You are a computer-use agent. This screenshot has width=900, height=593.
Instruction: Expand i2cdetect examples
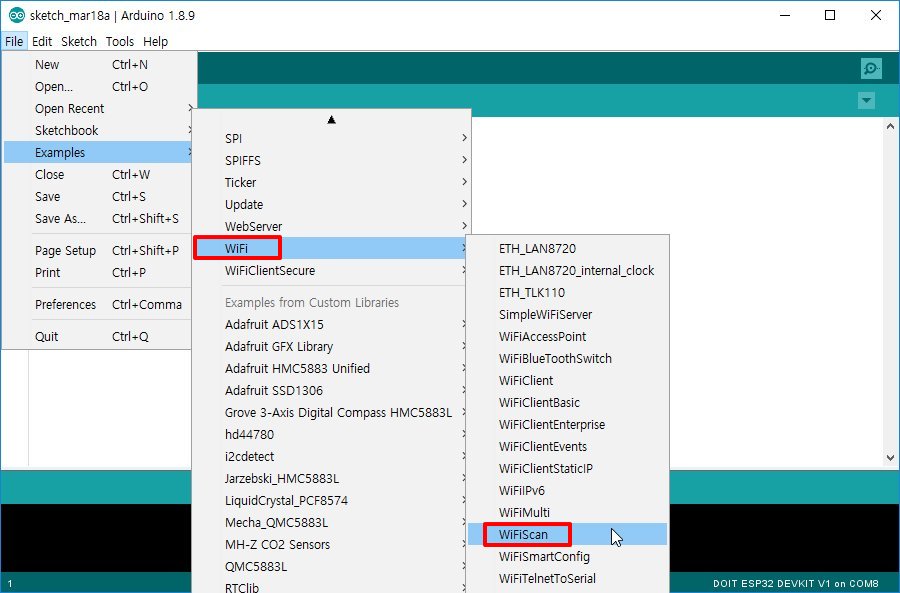[x=331, y=456]
